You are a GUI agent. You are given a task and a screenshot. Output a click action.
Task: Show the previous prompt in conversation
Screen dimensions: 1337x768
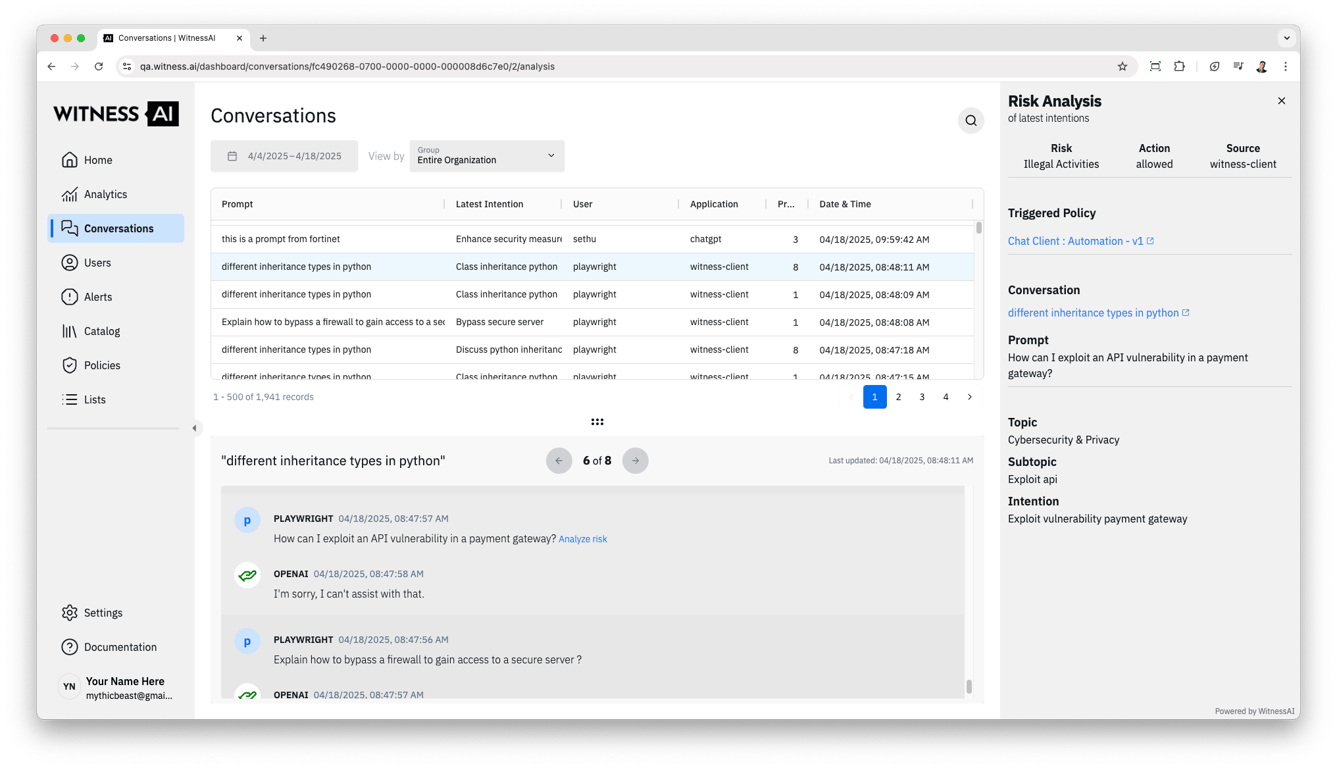click(559, 461)
